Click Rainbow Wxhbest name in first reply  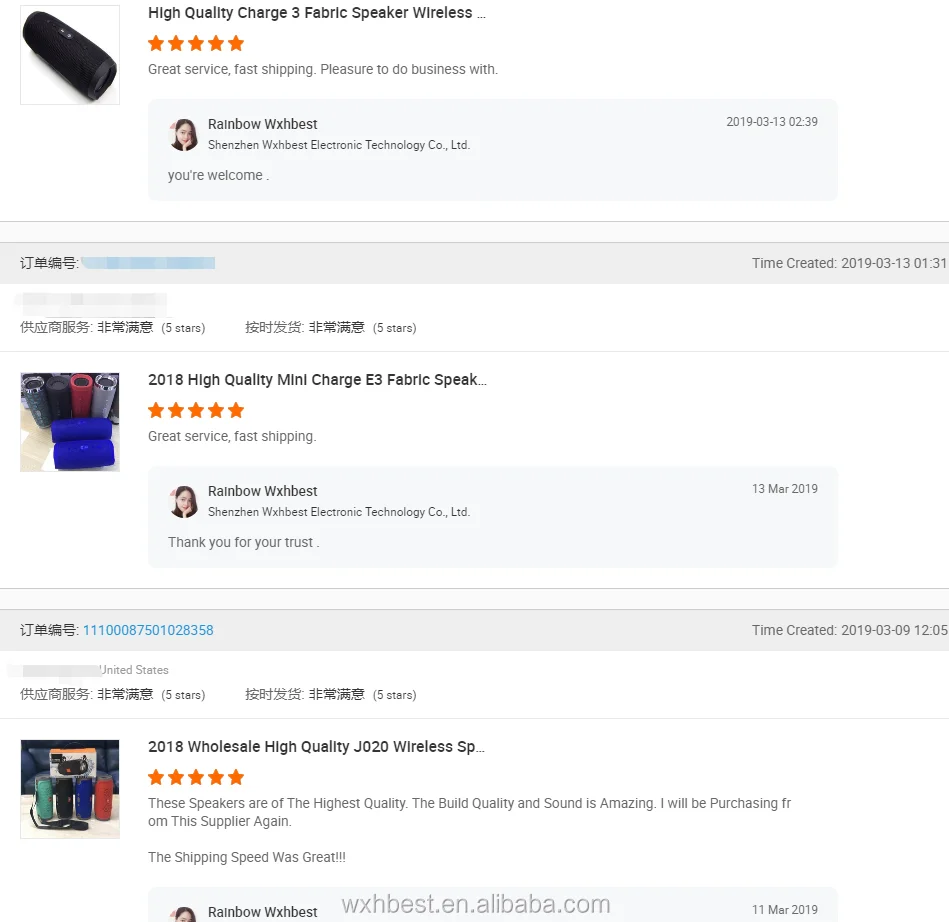pos(263,124)
